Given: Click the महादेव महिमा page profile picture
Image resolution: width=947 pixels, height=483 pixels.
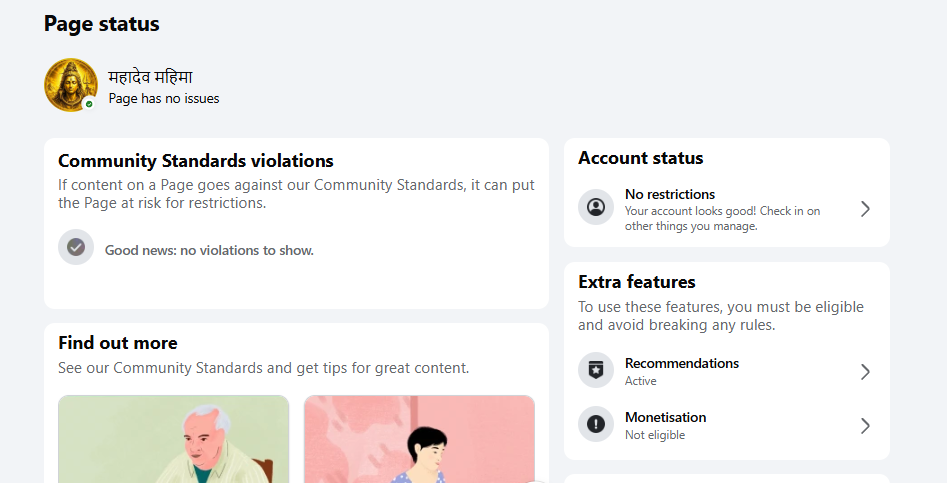Looking at the screenshot, I should click(x=71, y=85).
